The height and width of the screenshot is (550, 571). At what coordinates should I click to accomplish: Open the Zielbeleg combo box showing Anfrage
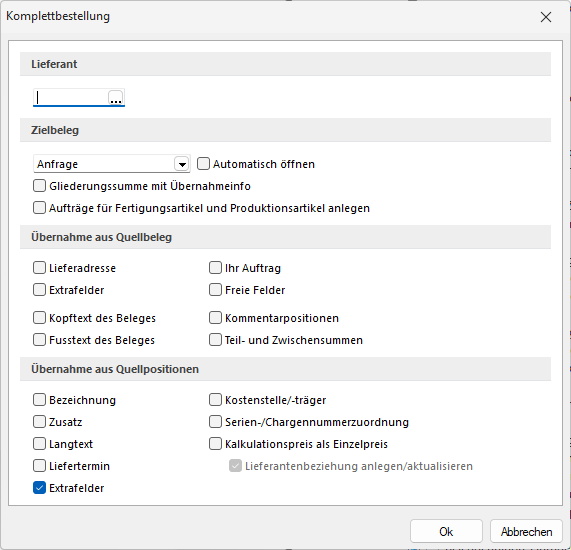(x=111, y=164)
